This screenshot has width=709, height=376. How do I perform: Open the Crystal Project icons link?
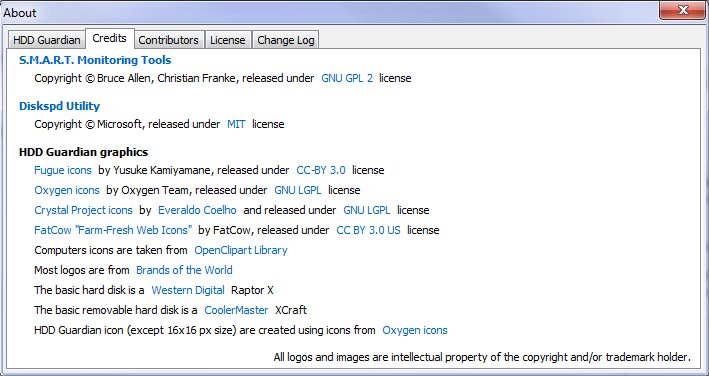click(83, 210)
